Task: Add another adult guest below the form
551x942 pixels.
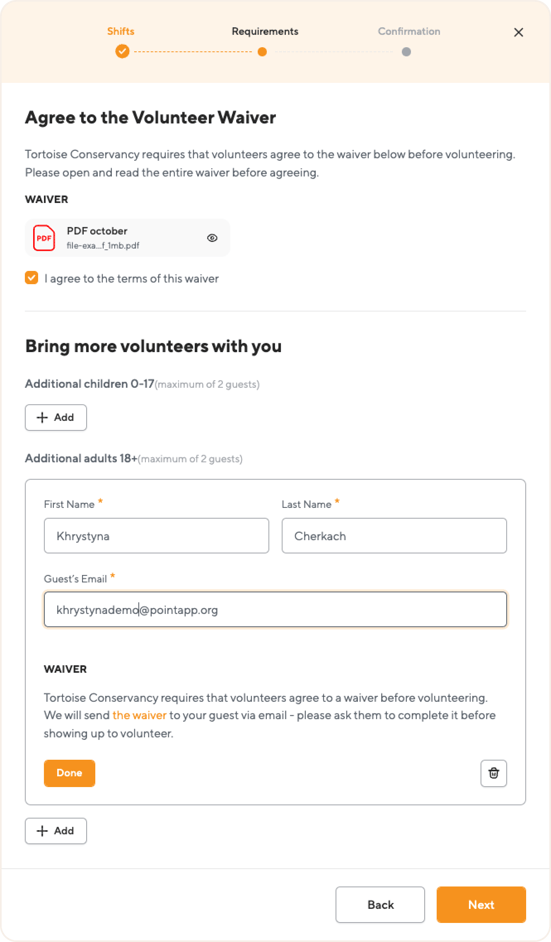Action: (x=56, y=831)
